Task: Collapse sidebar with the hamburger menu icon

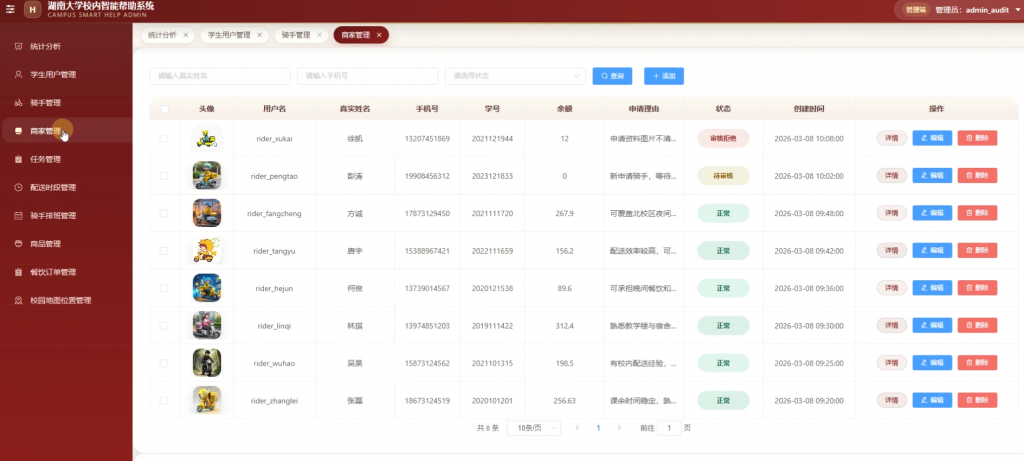Action: pos(10,9)
